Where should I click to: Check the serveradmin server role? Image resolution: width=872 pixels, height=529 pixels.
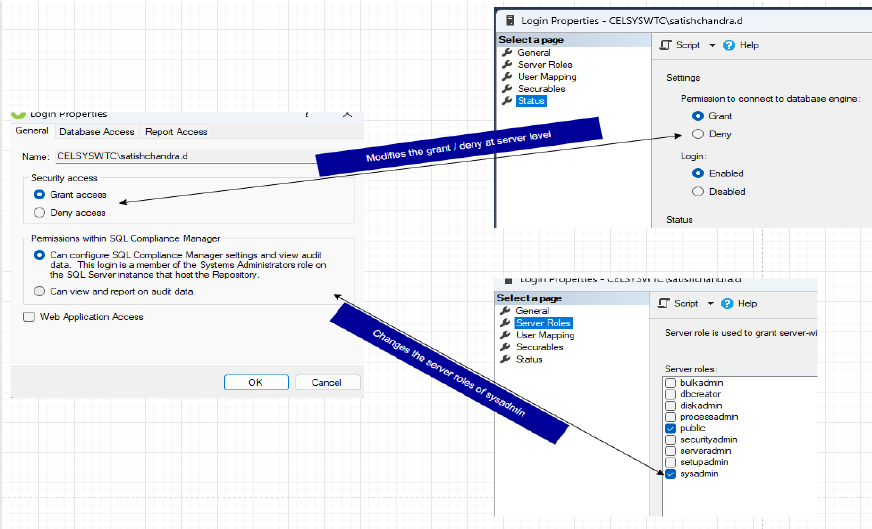click(x=671, y=451)
